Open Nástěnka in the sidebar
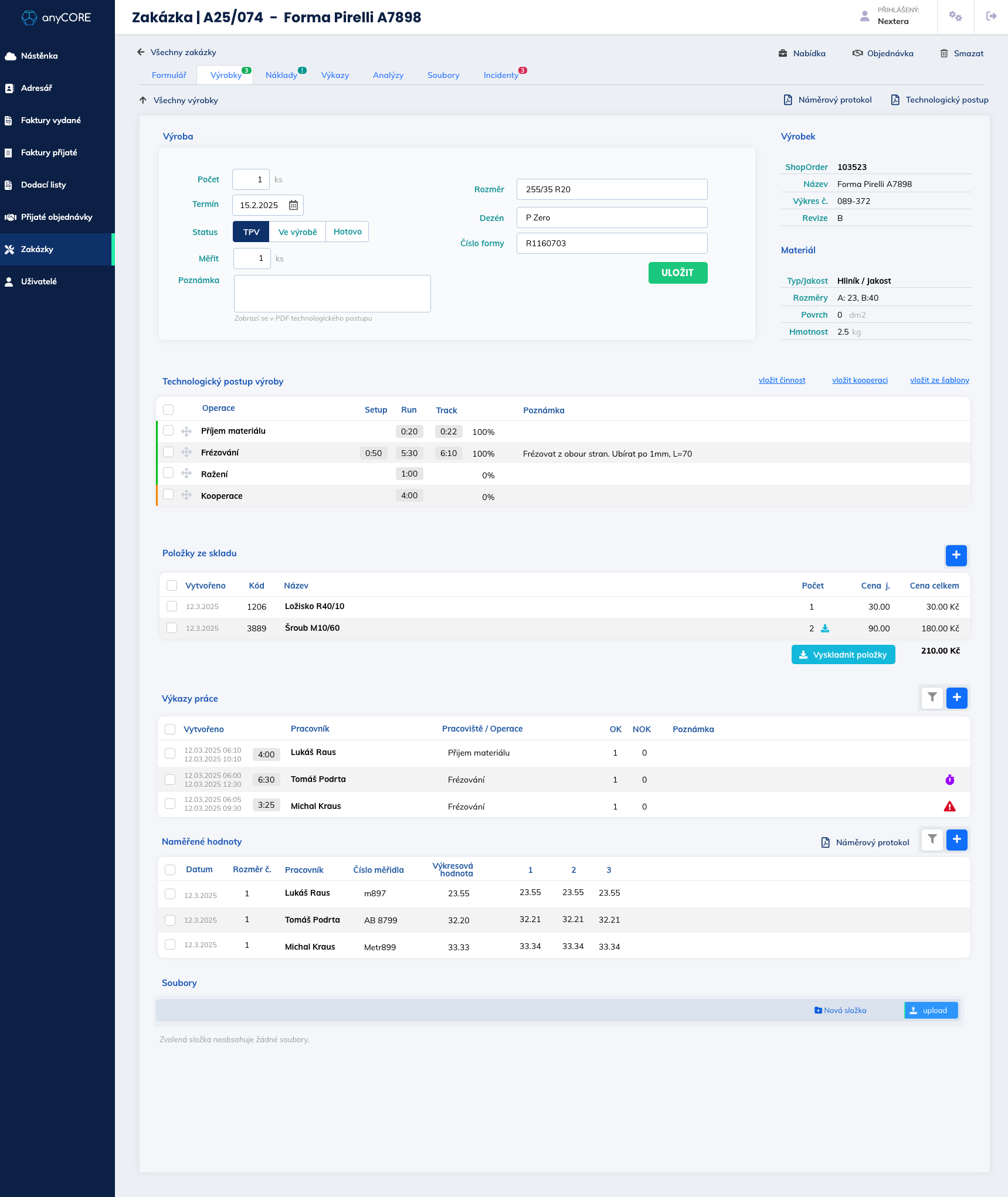This screenshot has height=1197, width=1008. click(x=57, y=56)
